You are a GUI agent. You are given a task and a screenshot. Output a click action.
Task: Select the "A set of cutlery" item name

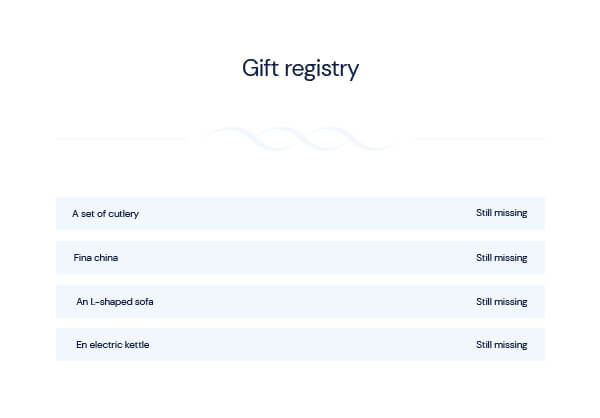pos(105,214)
